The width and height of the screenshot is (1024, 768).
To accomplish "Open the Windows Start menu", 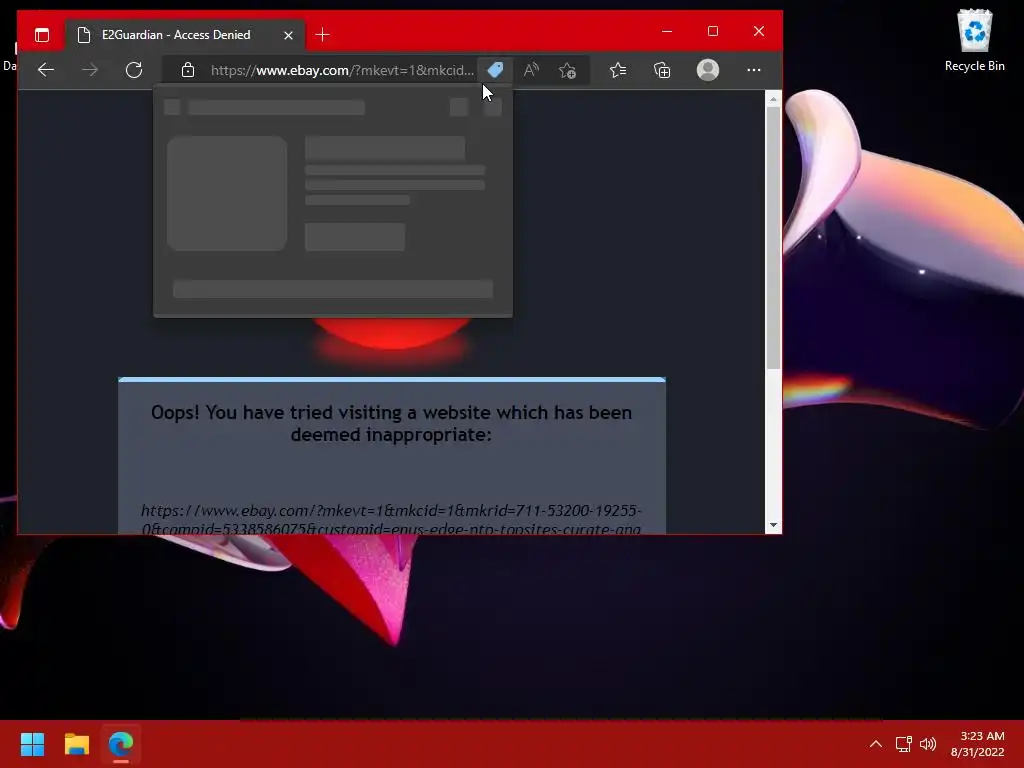I will 32,744.
